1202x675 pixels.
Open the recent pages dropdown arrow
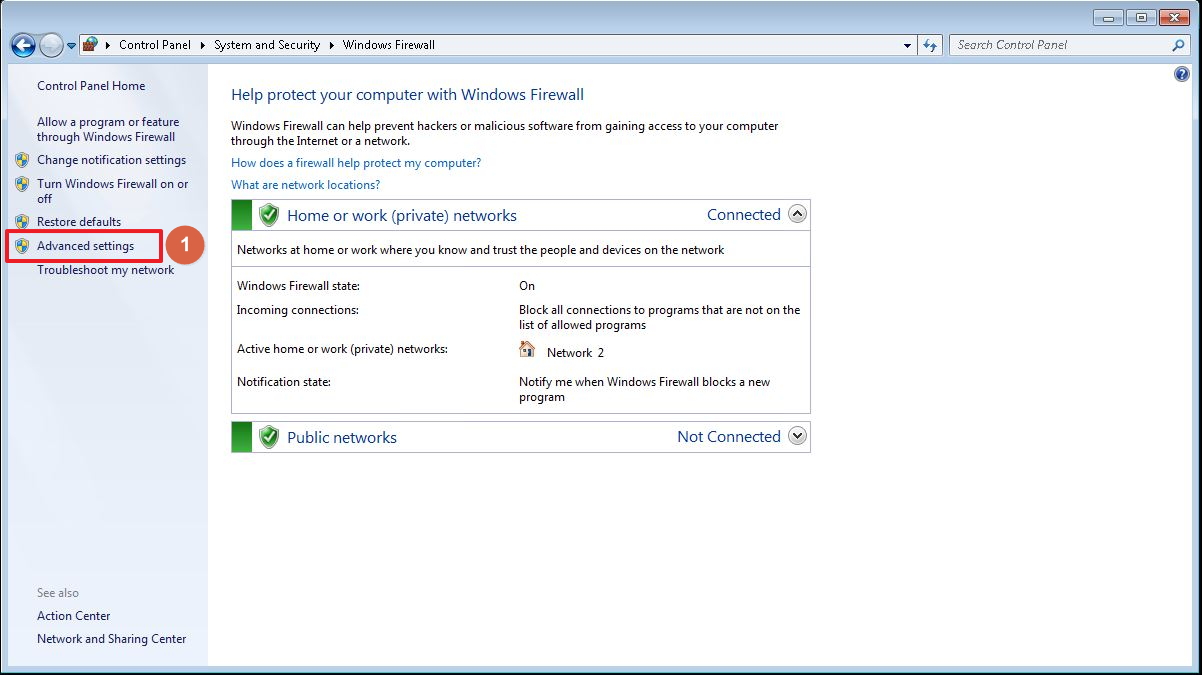coord(71,46)
